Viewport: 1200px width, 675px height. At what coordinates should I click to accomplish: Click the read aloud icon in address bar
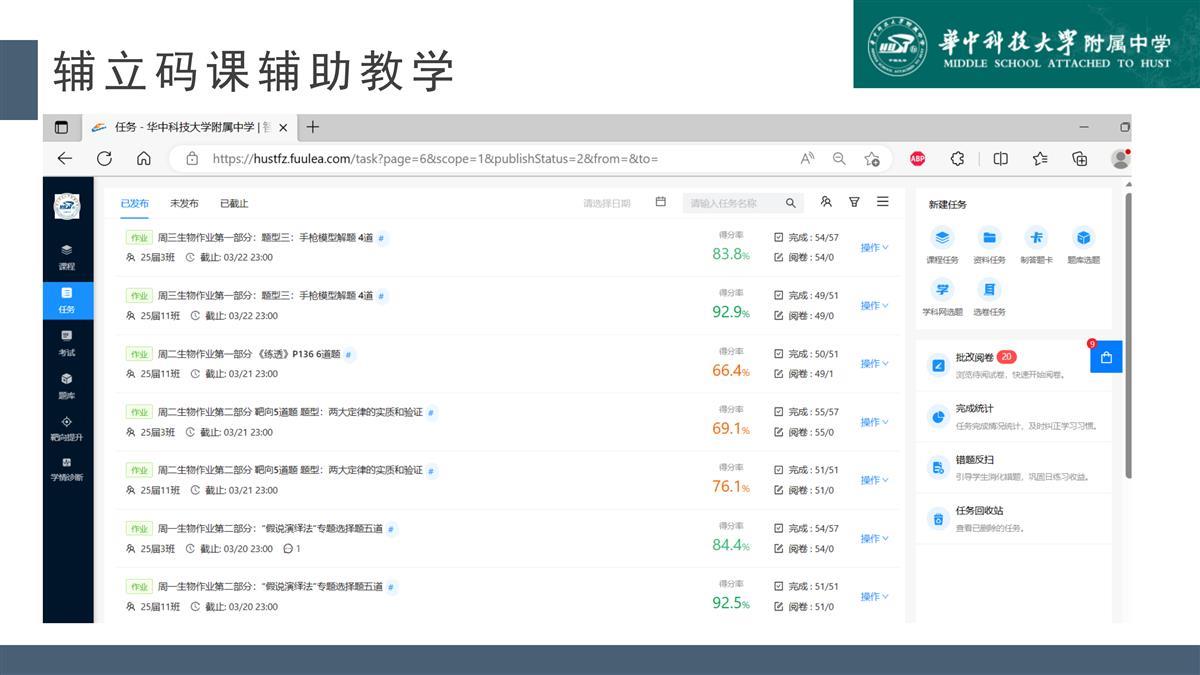(807, 158)
